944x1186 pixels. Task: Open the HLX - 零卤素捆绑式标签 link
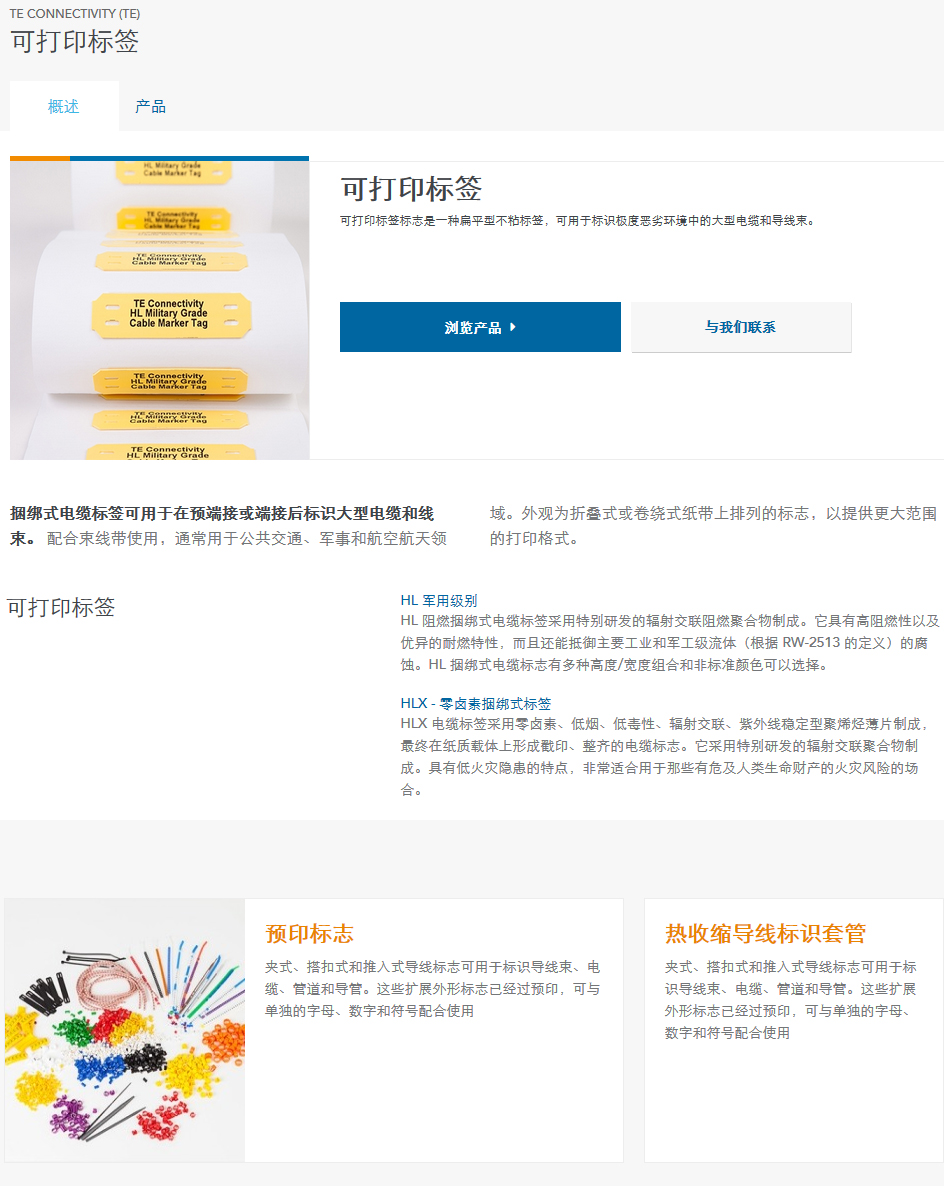pos(476,703)
